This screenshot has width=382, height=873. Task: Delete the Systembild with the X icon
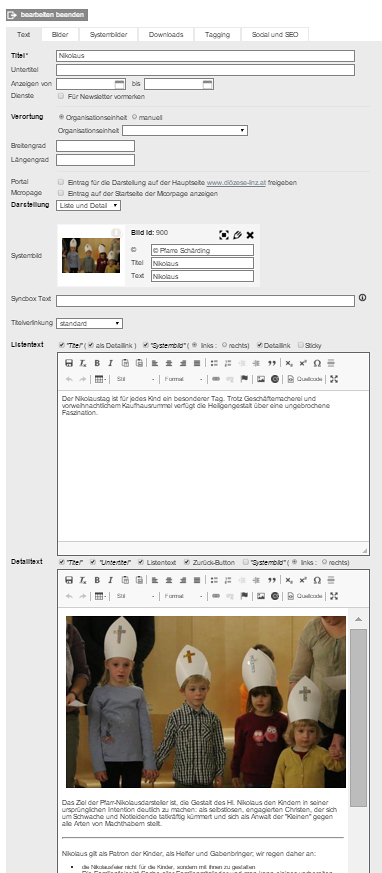pos(250,235)
